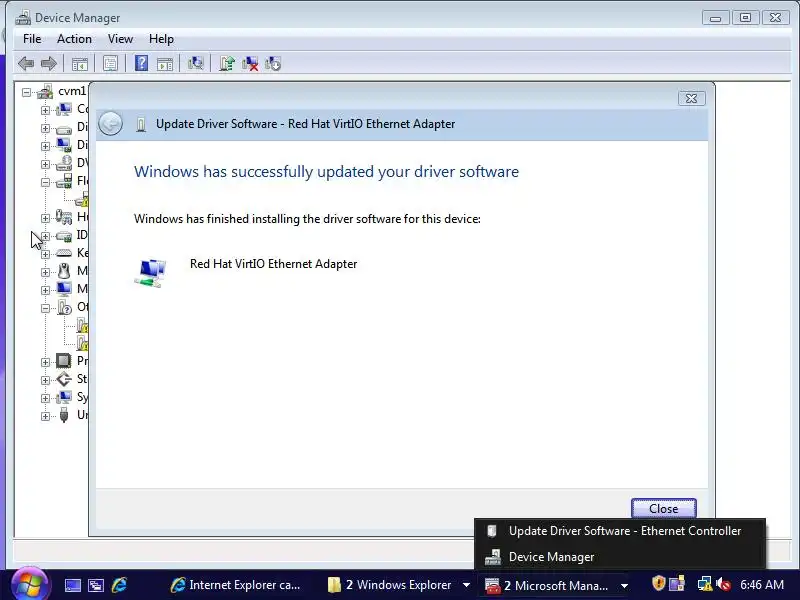Select the warning device under floppy controllers

[82, 199]
